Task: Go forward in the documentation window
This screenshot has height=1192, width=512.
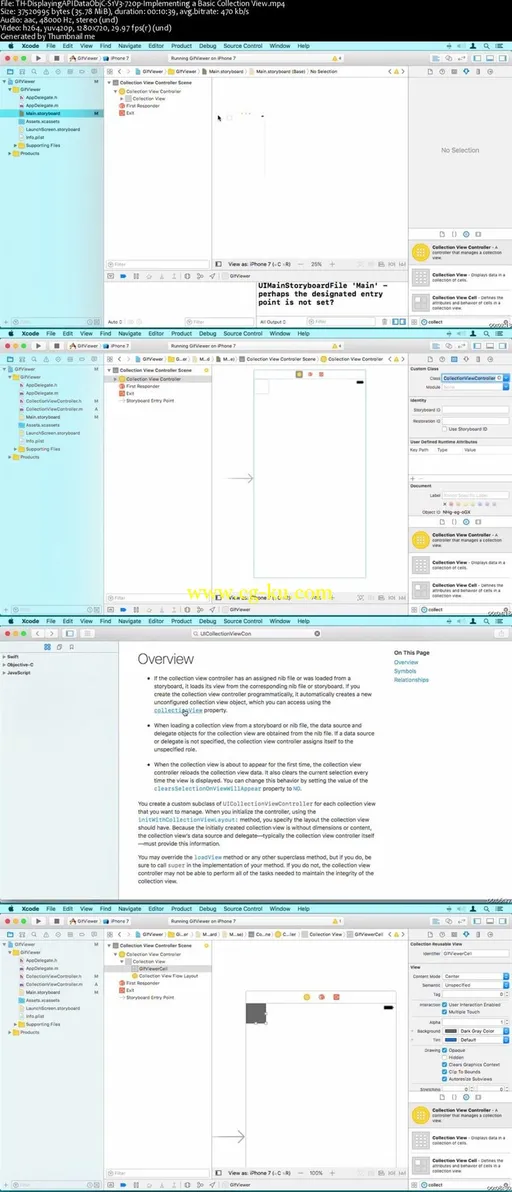Action: pyautogui.click(x=51, y=632)
